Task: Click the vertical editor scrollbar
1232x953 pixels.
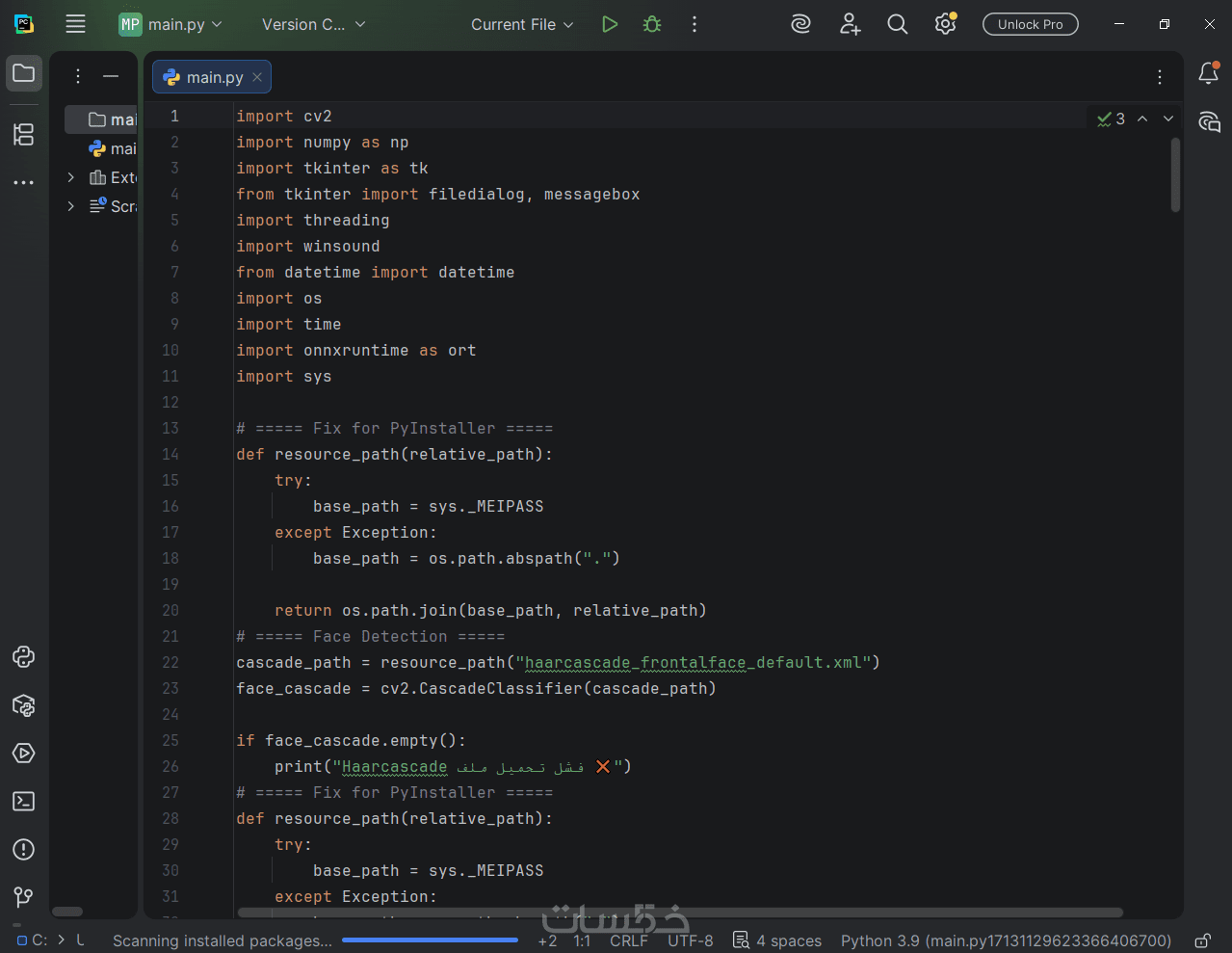Action: 1175,175
